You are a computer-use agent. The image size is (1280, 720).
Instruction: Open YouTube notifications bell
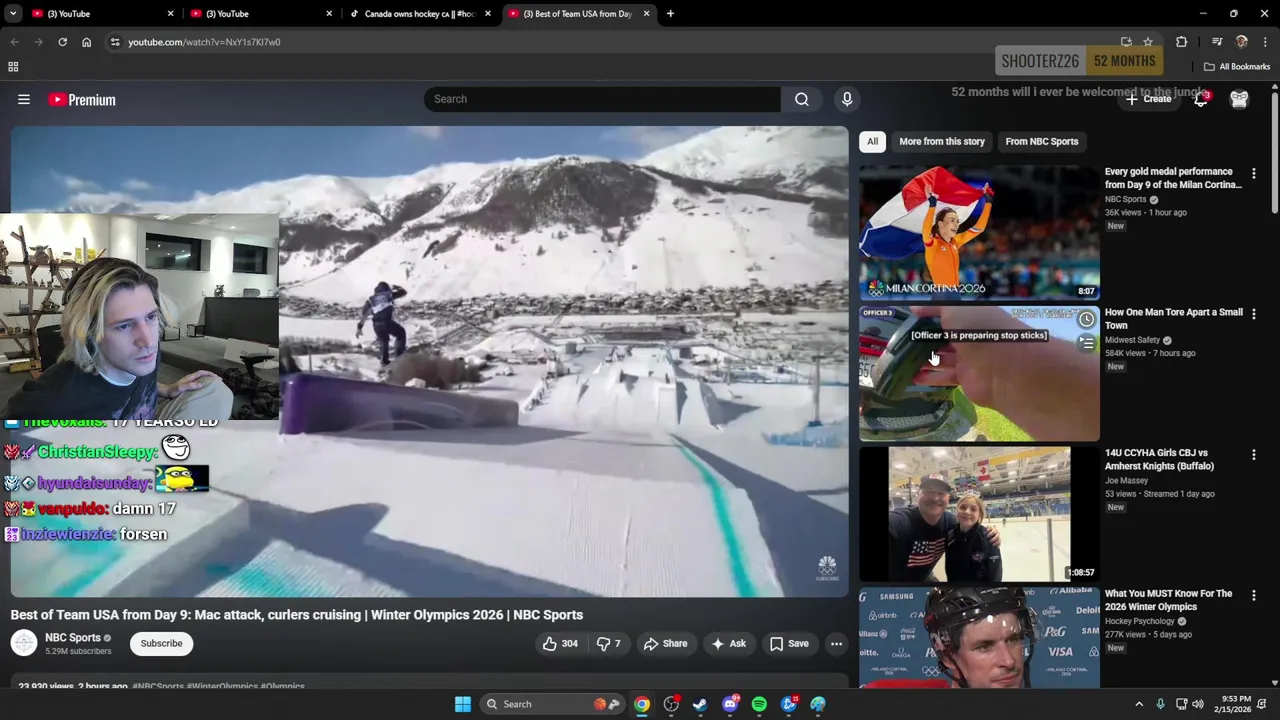pos(1201,99)
